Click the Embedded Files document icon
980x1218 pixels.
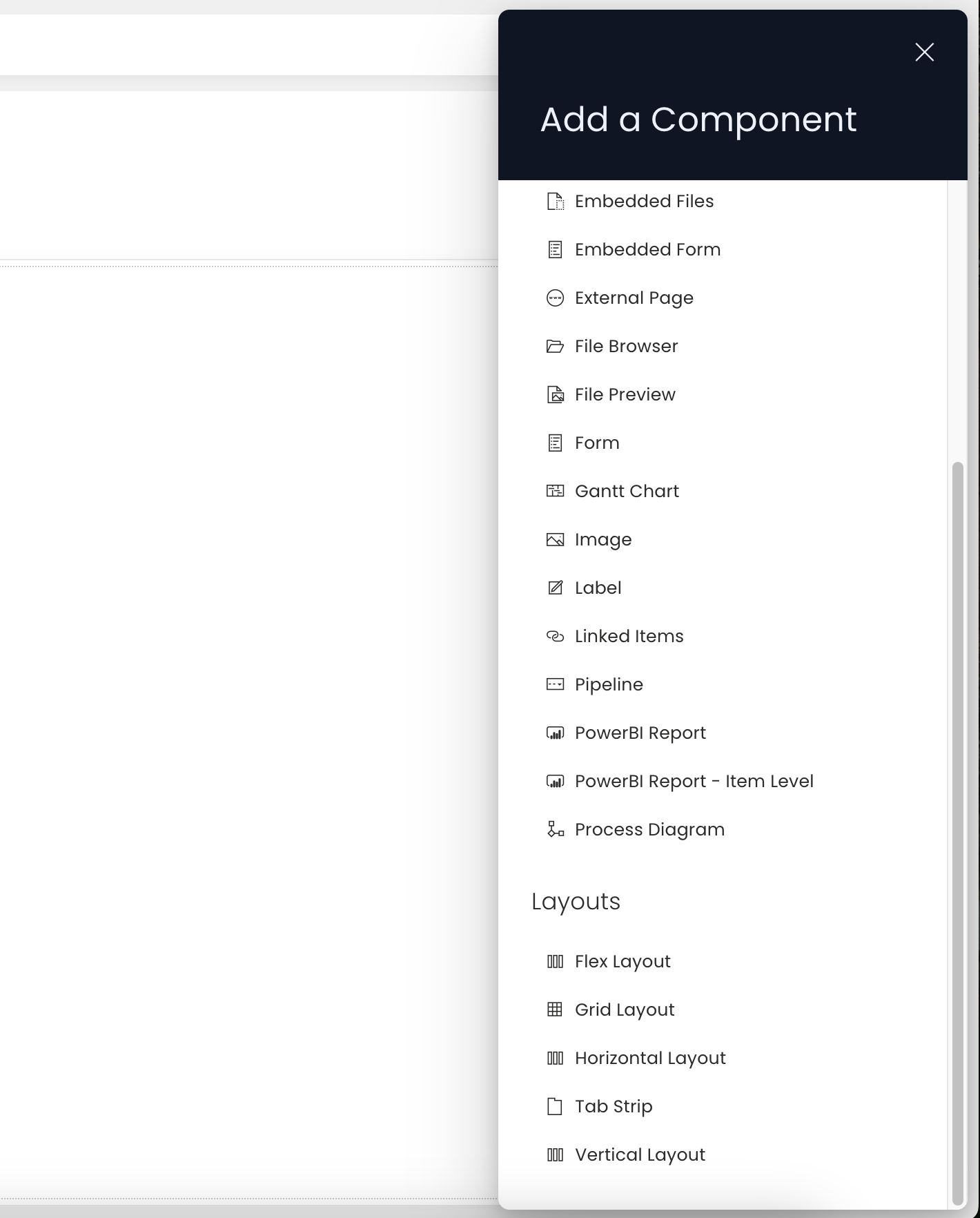pyautogui.click(x=555, y=201)
